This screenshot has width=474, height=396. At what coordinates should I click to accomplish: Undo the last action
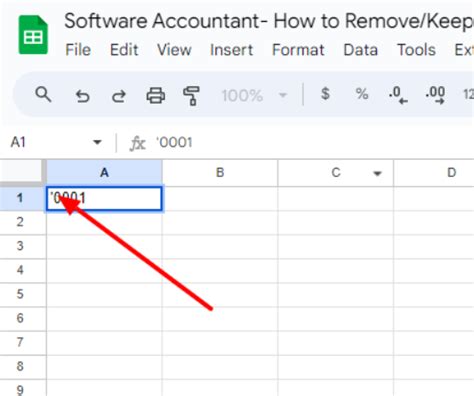pos(82,96)
